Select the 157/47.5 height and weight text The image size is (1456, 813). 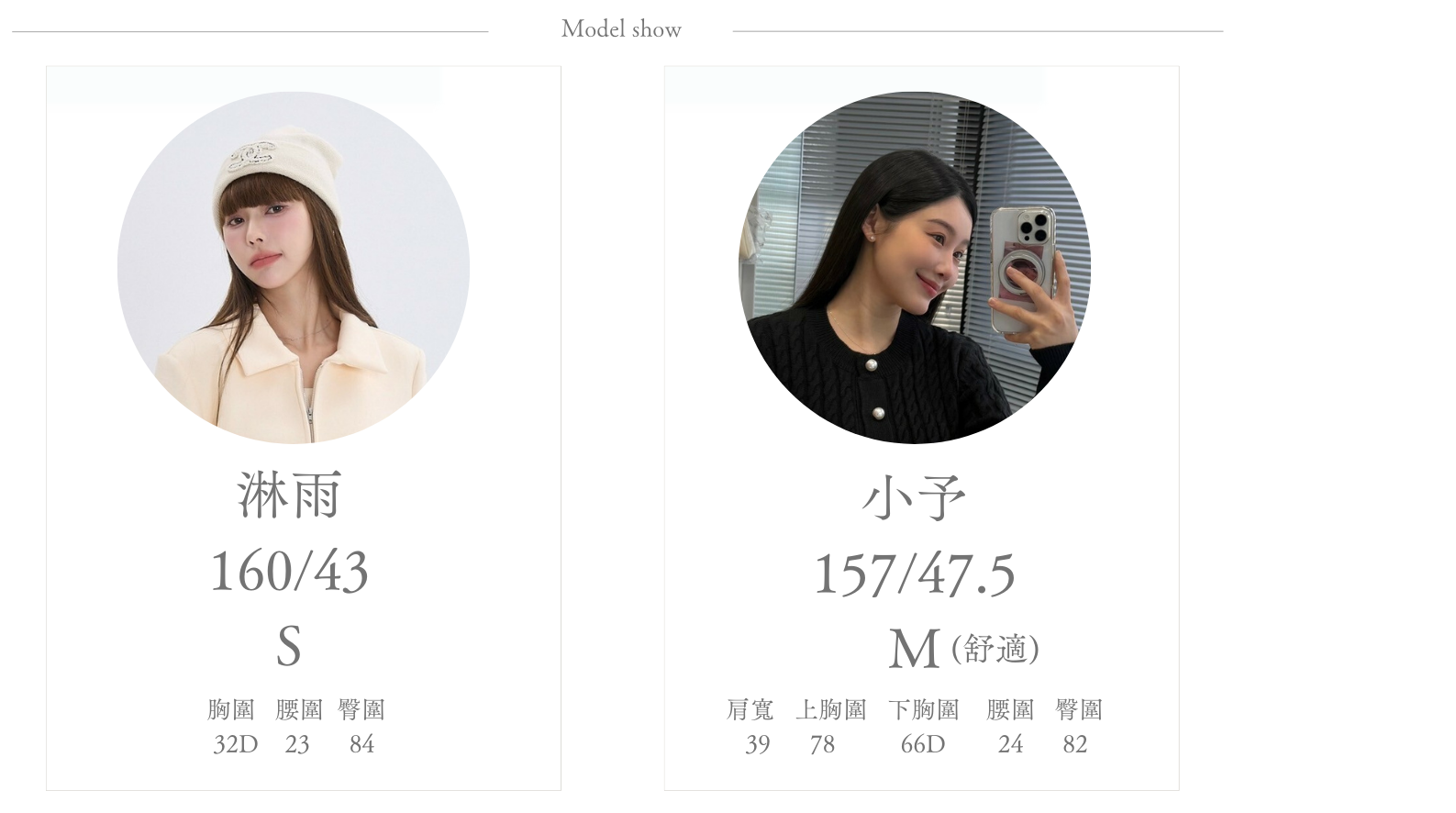pos(915,574)
